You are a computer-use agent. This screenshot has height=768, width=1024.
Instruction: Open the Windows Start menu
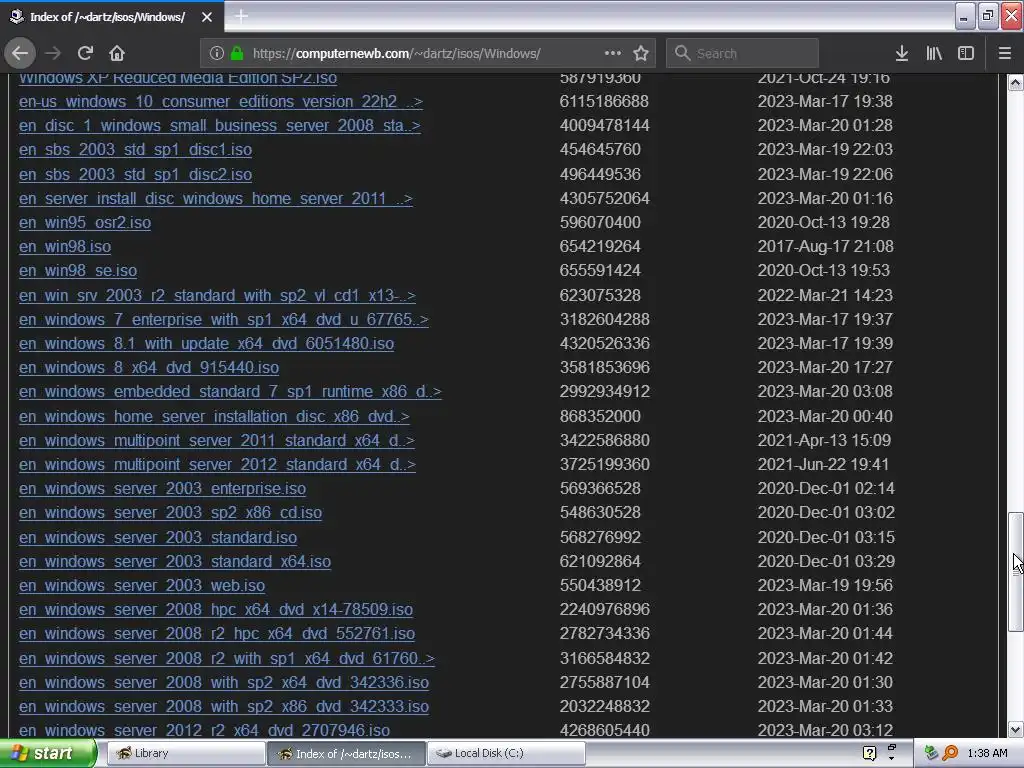tap(47, 753)
